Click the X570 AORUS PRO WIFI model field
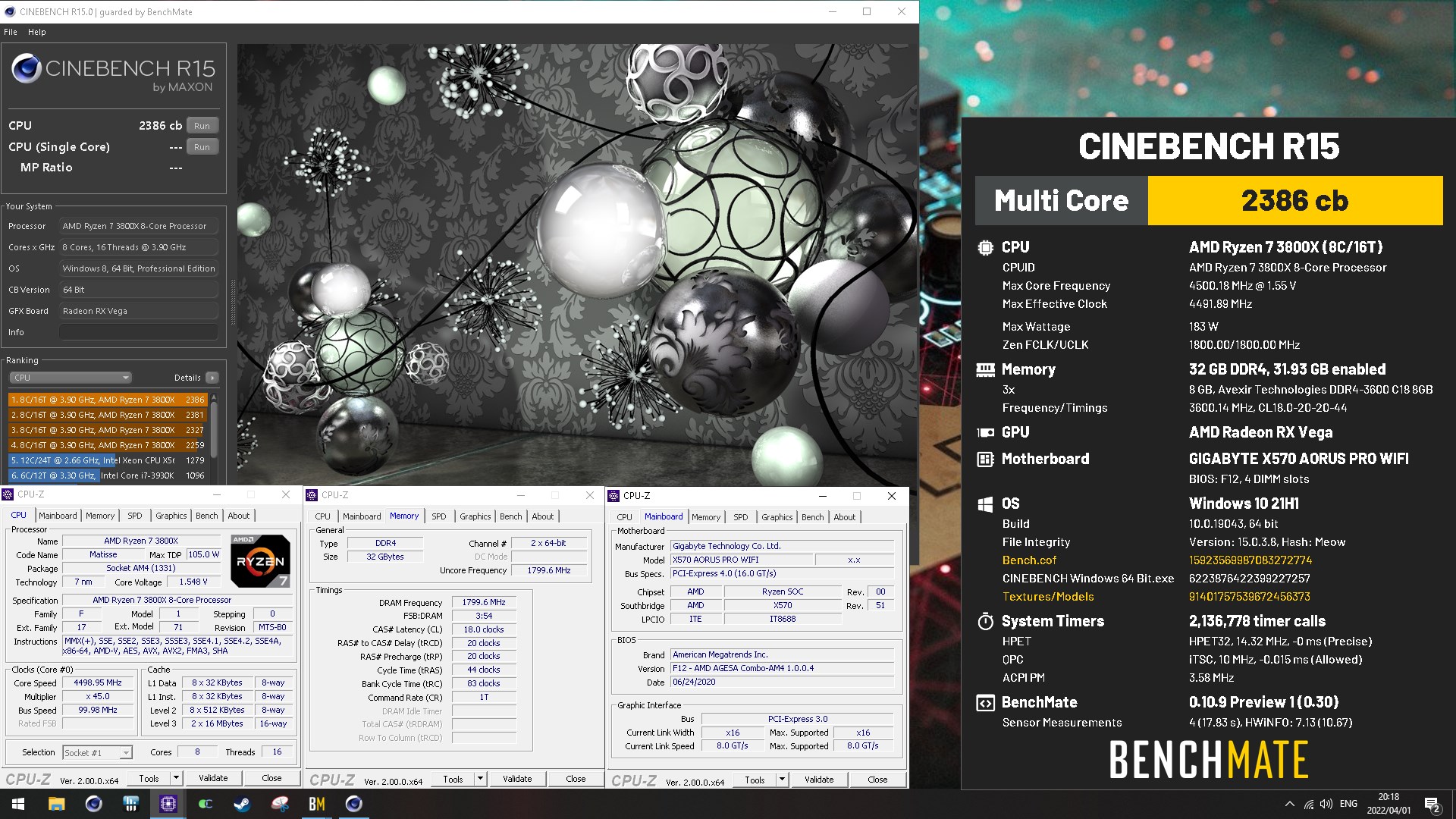The image size is (1456, 819). [741, 560]
